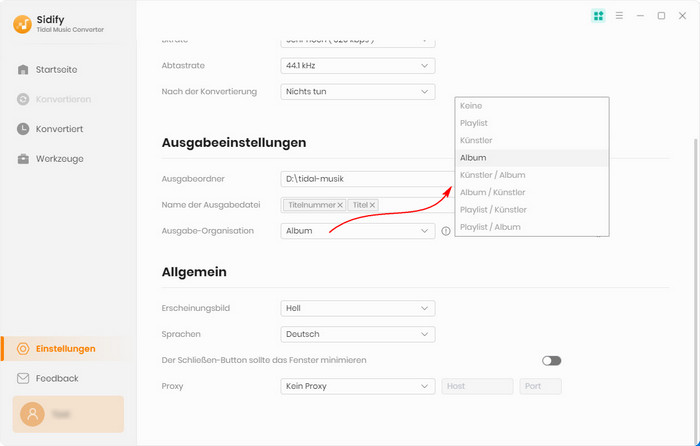This screenshot has height=446, width=700.
Task: Click the user account avatar
Action: 32,414
